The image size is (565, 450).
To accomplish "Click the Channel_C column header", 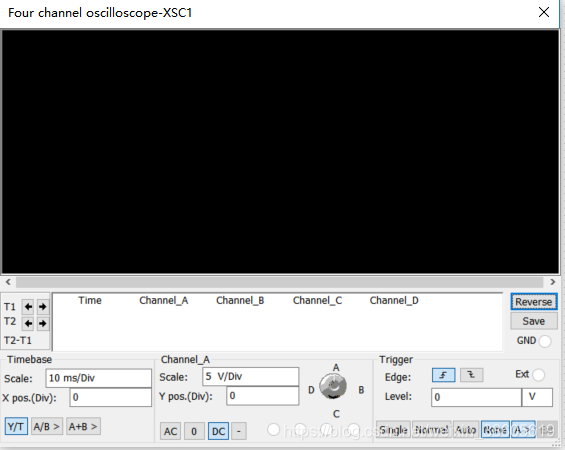I will click(317, 300).
